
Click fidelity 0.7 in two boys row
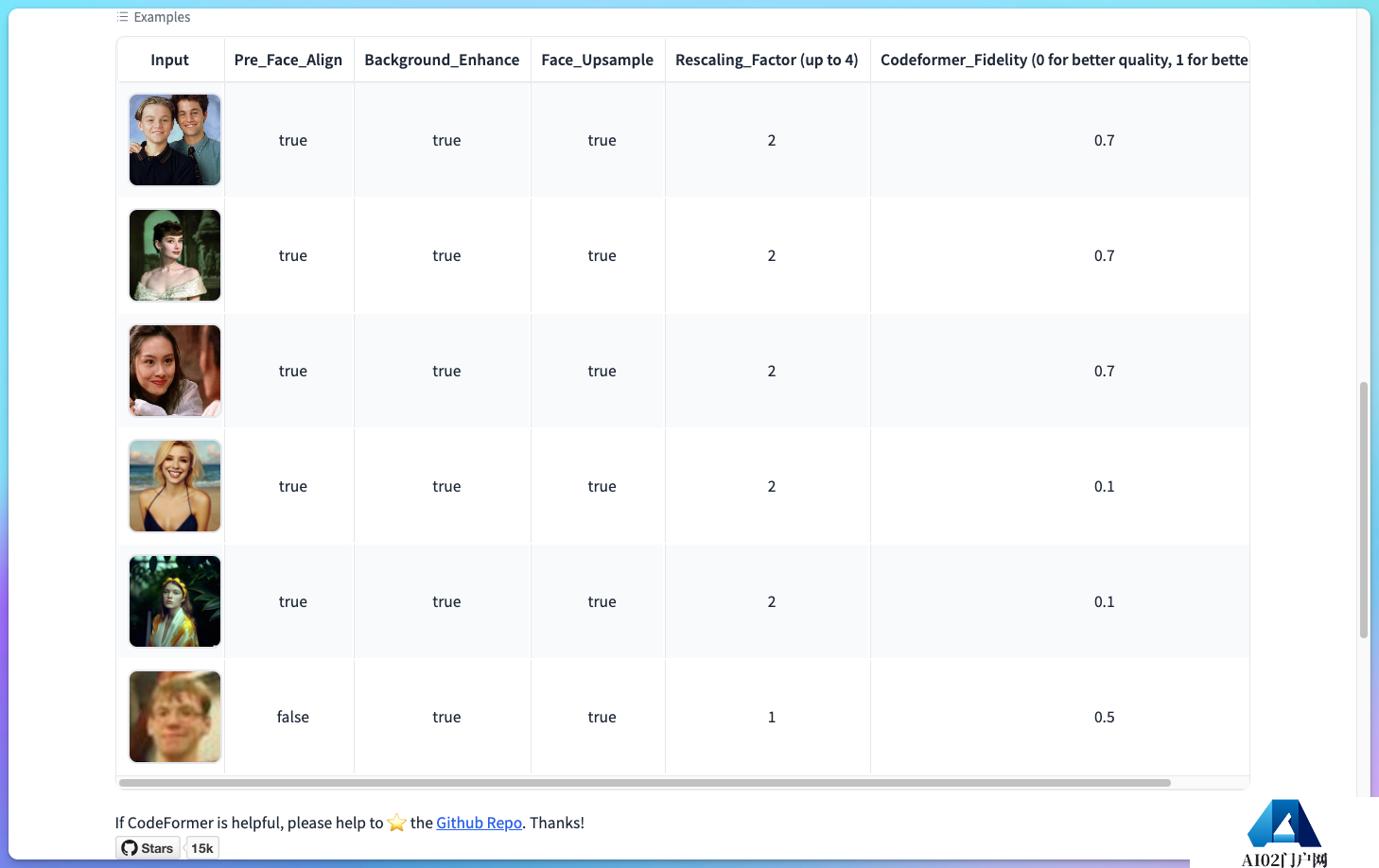[x=1105, y=140]
